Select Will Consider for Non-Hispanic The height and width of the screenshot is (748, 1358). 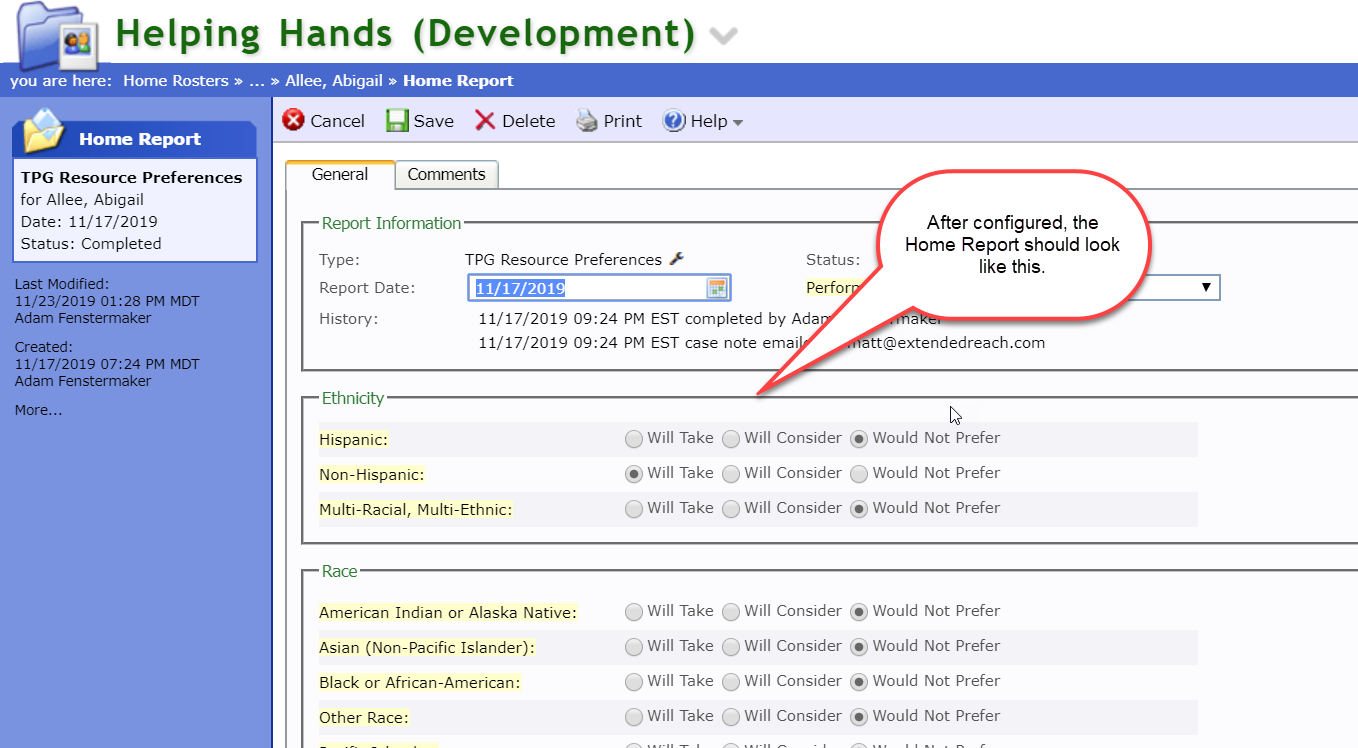click(x=731, y=474)
